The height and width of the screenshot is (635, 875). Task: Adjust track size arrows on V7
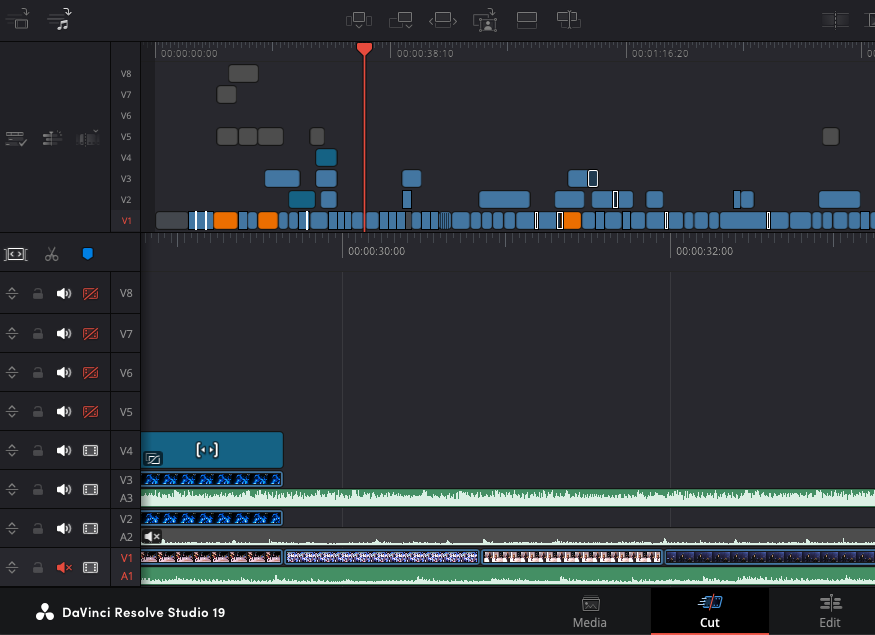[13, 333]
